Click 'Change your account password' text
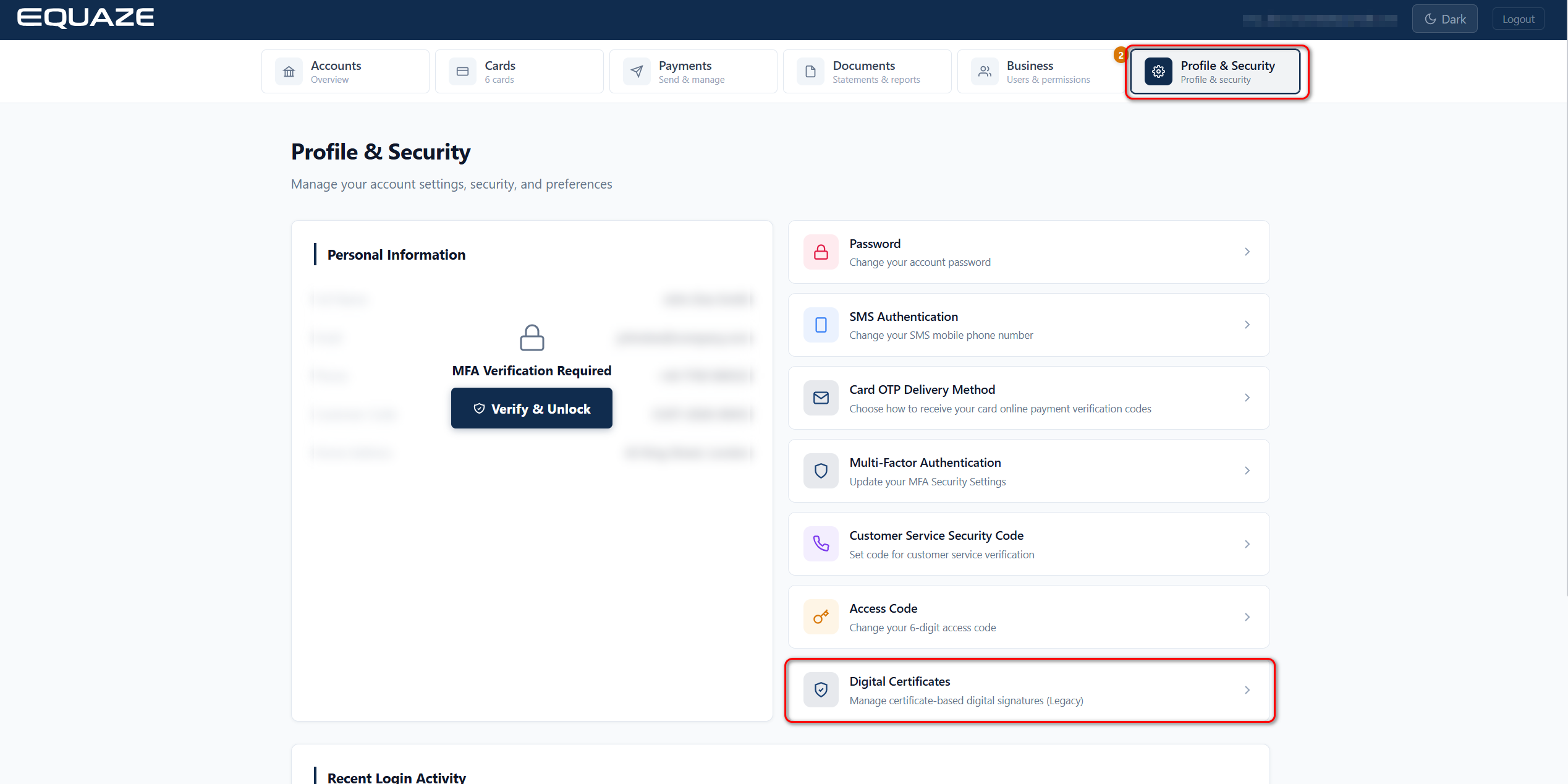Screen dimensions: 1568x784 920,262
